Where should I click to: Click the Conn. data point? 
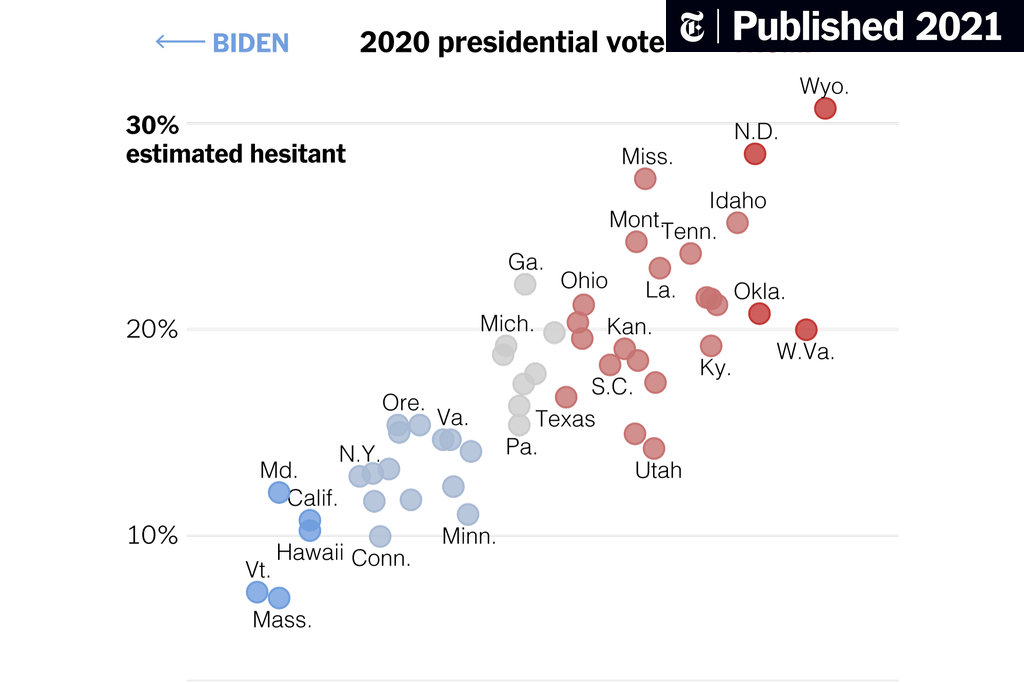380,537
